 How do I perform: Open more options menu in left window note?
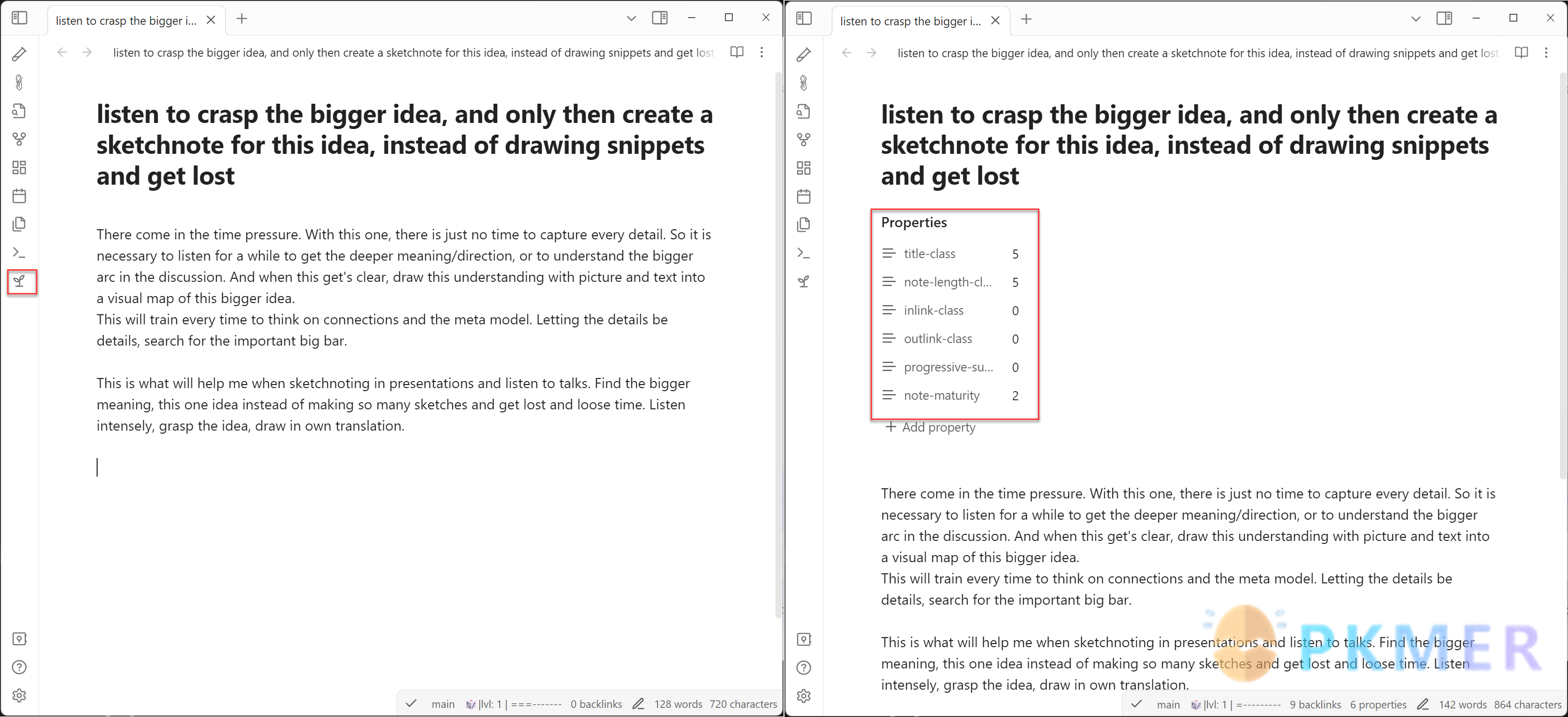click(761, 53)
